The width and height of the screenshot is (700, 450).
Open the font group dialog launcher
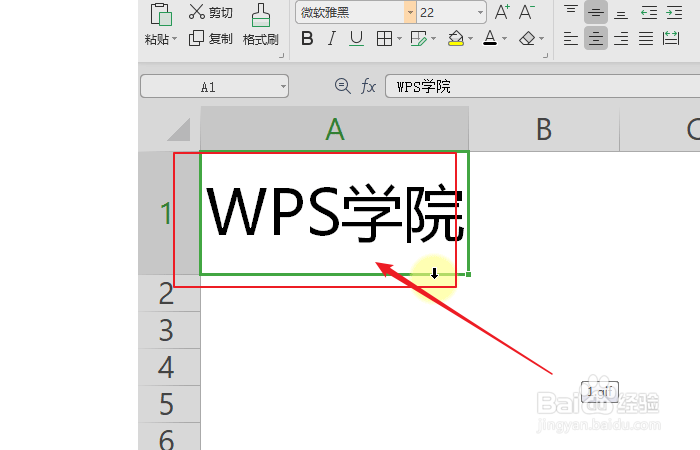point(546,56)
